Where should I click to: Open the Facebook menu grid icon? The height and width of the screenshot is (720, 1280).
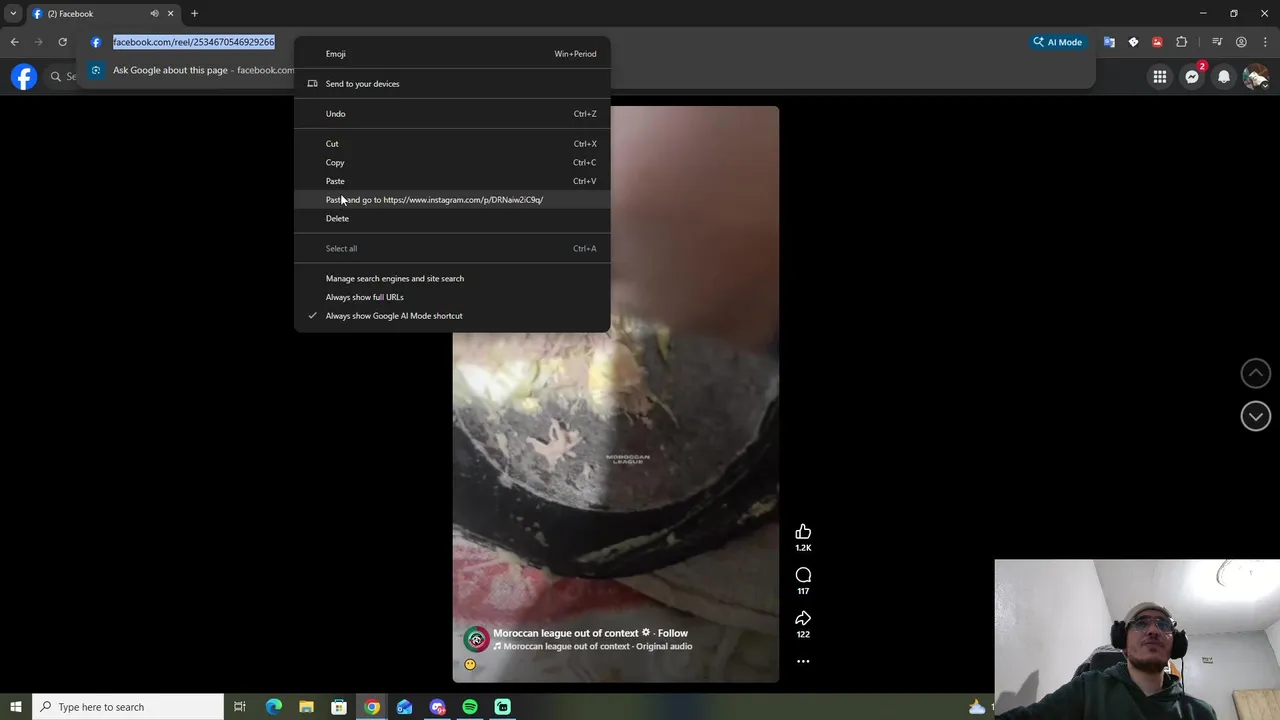pyautogui.click(x=1160, y=76)
